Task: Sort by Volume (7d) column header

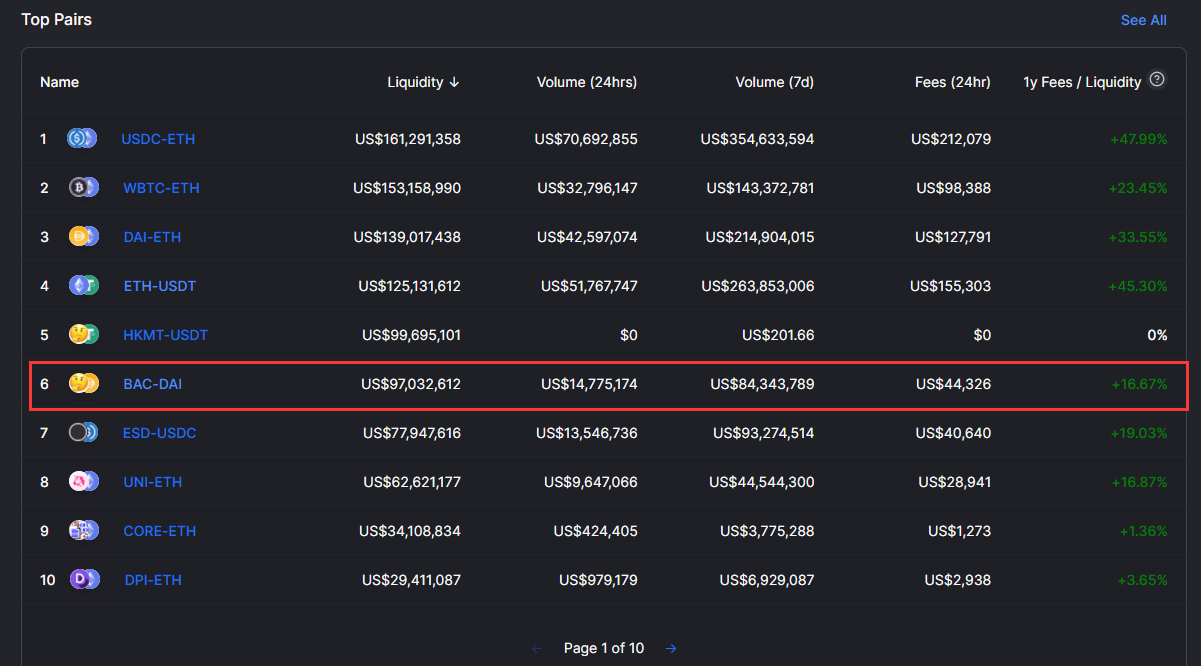Action: pyautogui.click(x=774, y=82)
